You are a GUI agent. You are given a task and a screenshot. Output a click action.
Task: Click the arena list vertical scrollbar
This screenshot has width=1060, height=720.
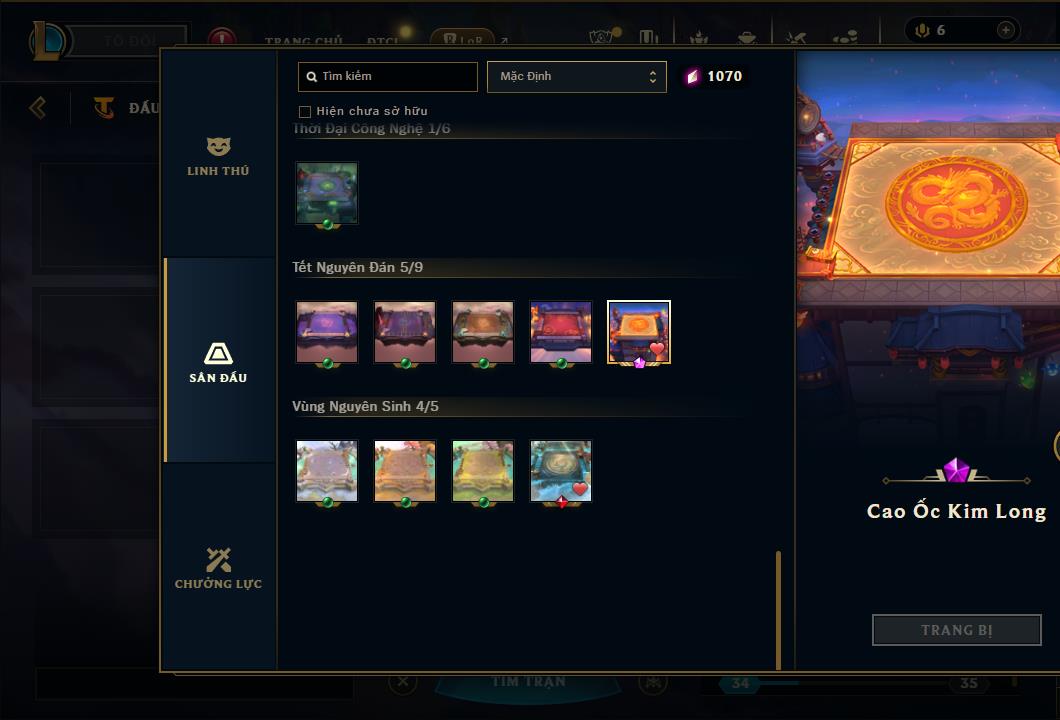click(778, 610)
